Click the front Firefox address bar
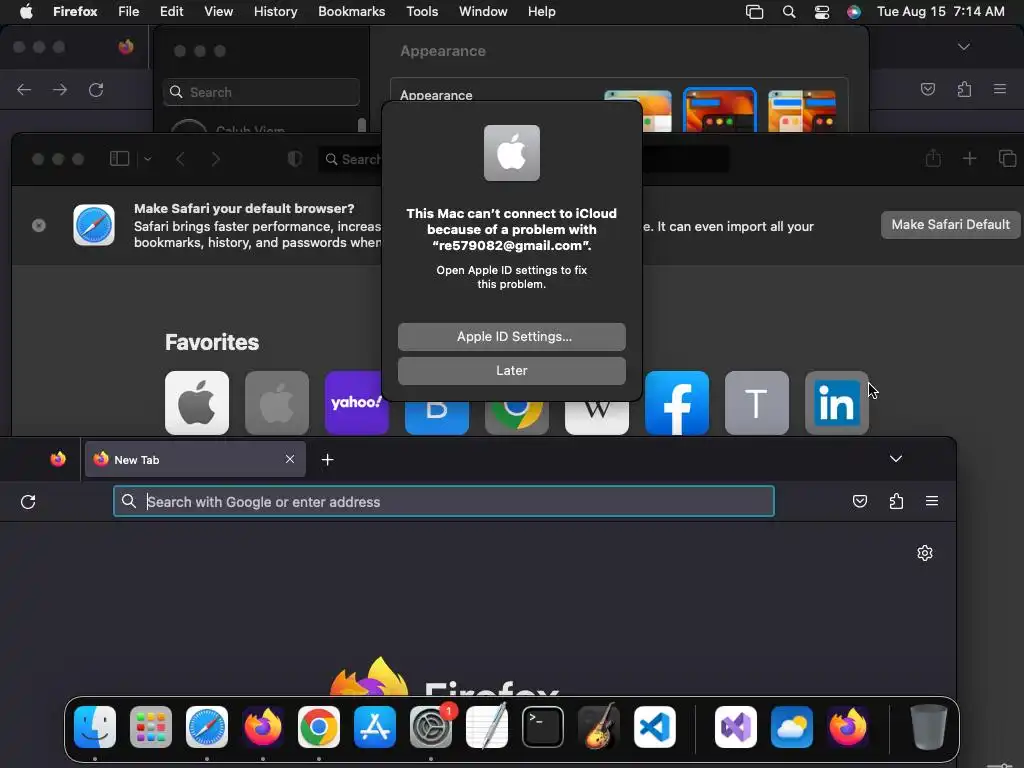This screenshot has width=1024, height=768. tap(444, 502)
